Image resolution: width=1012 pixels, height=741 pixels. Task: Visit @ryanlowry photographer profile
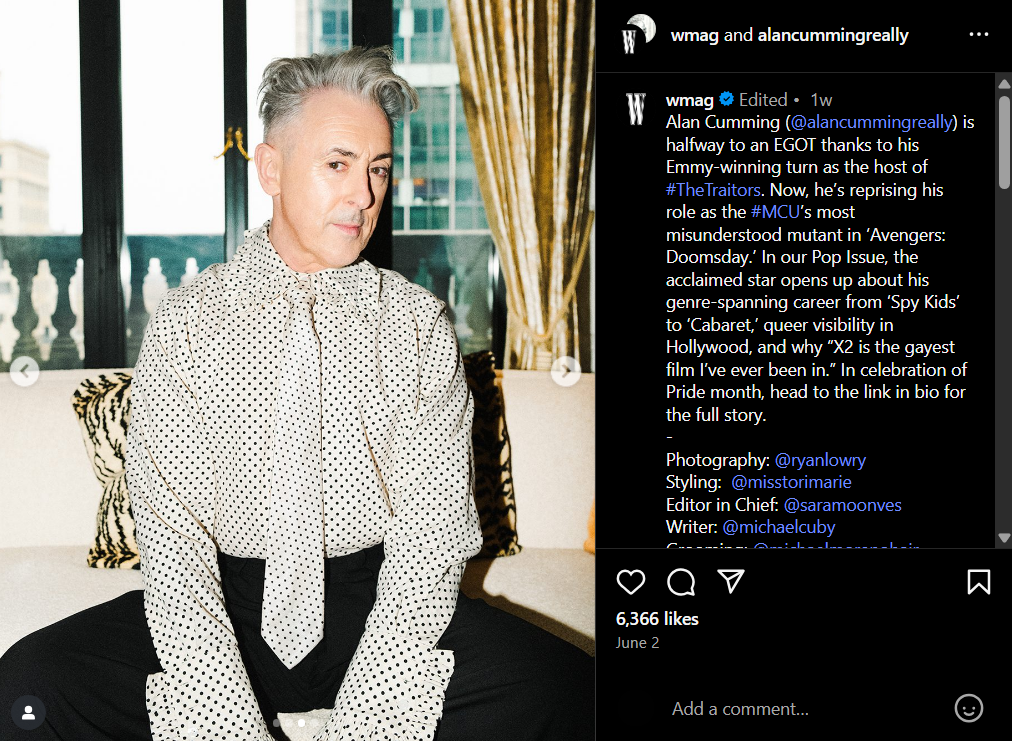[820, 460]
